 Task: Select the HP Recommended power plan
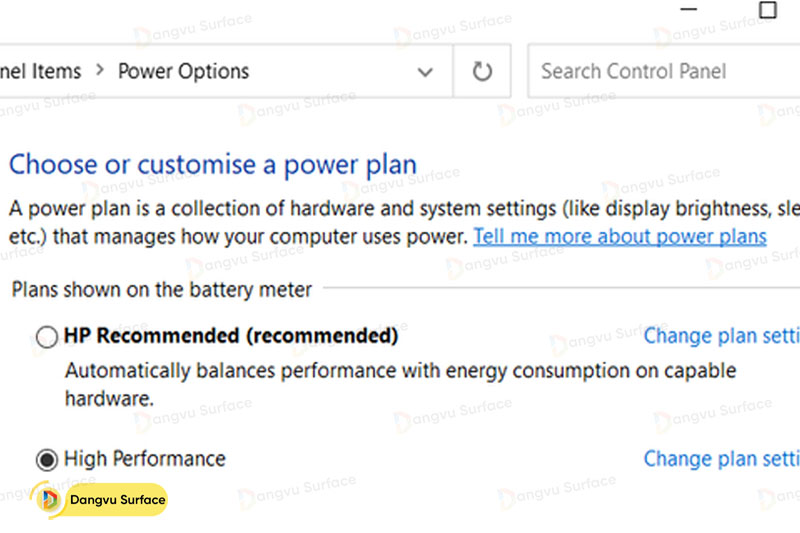[47, 337]
